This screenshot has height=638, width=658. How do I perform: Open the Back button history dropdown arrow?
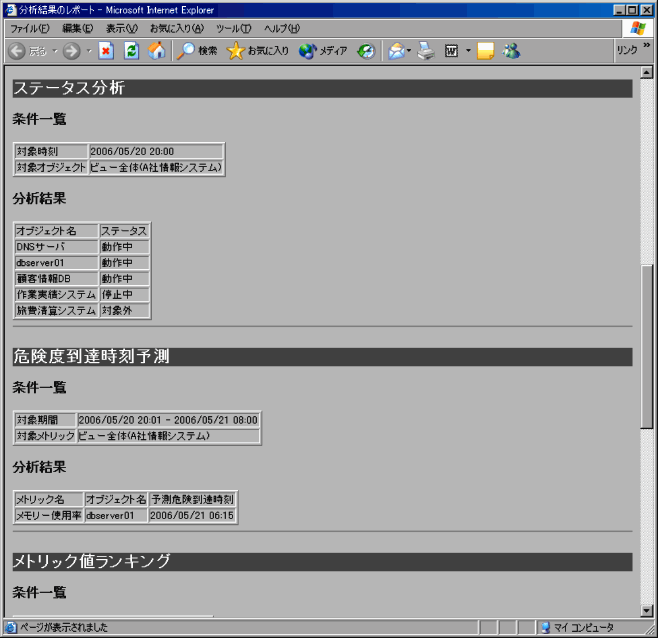[55, 51]
